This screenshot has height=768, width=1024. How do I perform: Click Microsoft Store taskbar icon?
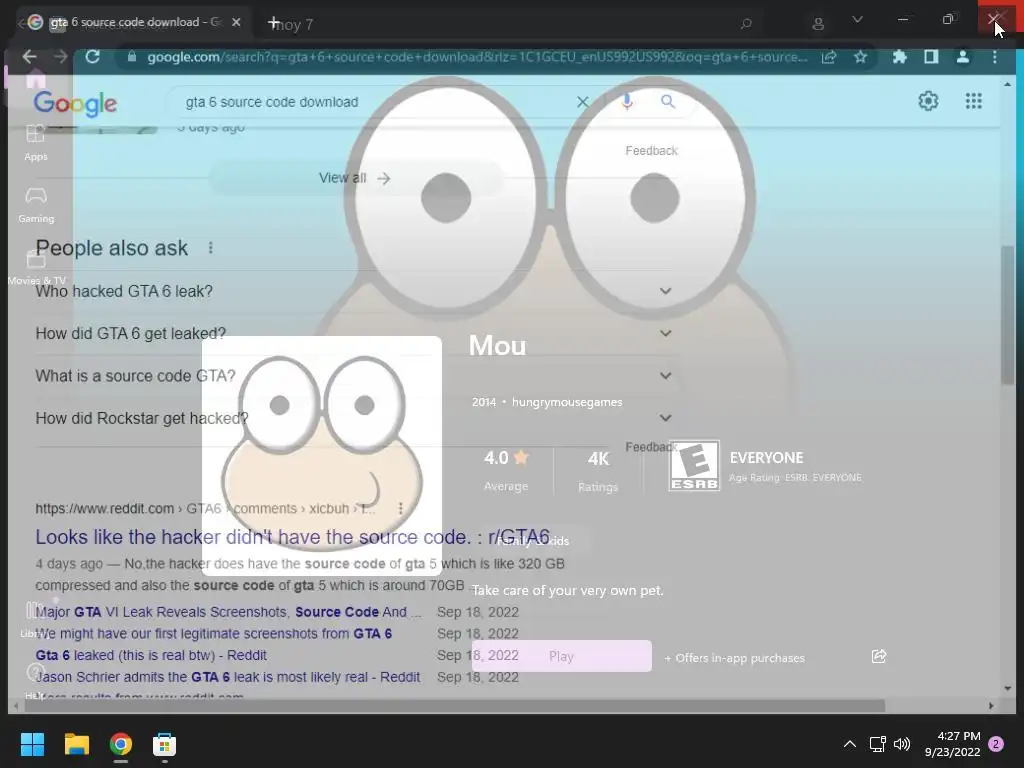[165, 744]
